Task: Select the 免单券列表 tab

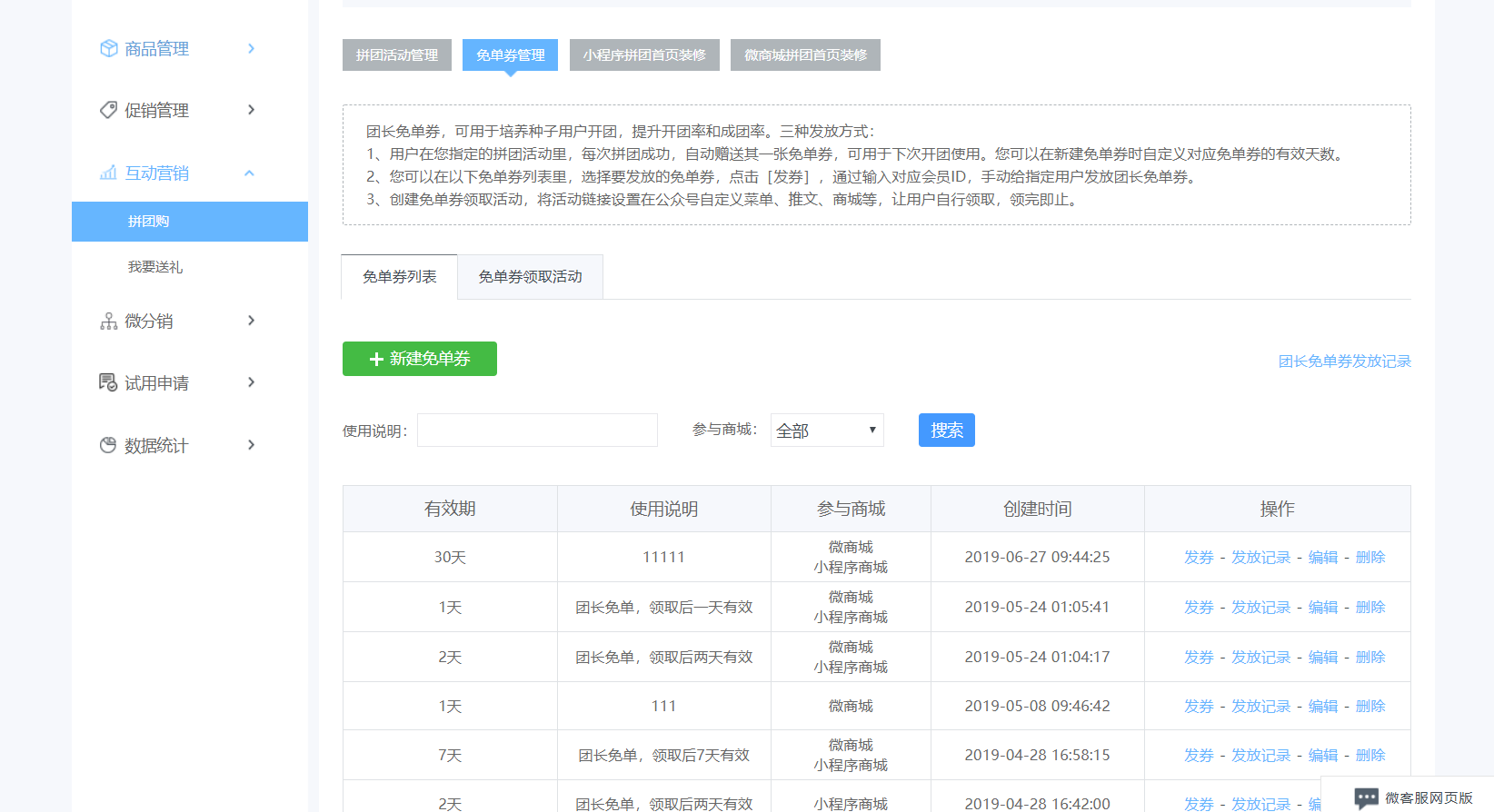Action: (399, 276)
